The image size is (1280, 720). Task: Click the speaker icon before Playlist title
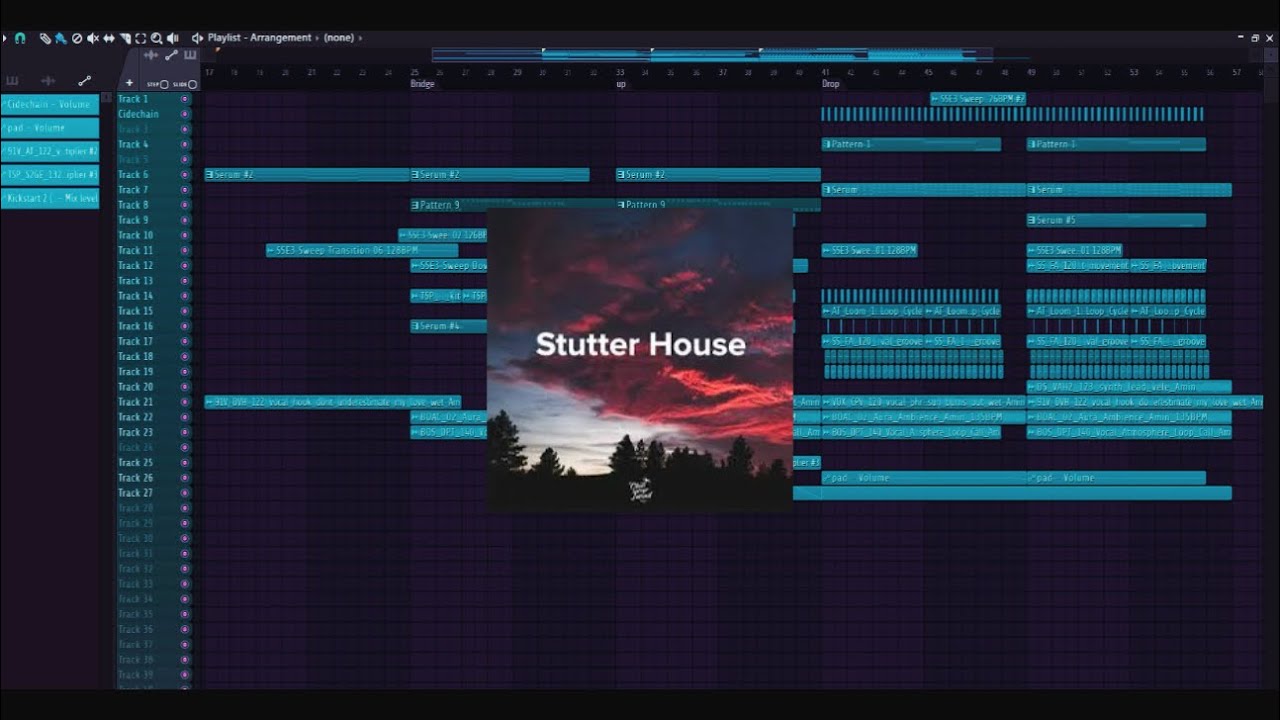(197, 38)
